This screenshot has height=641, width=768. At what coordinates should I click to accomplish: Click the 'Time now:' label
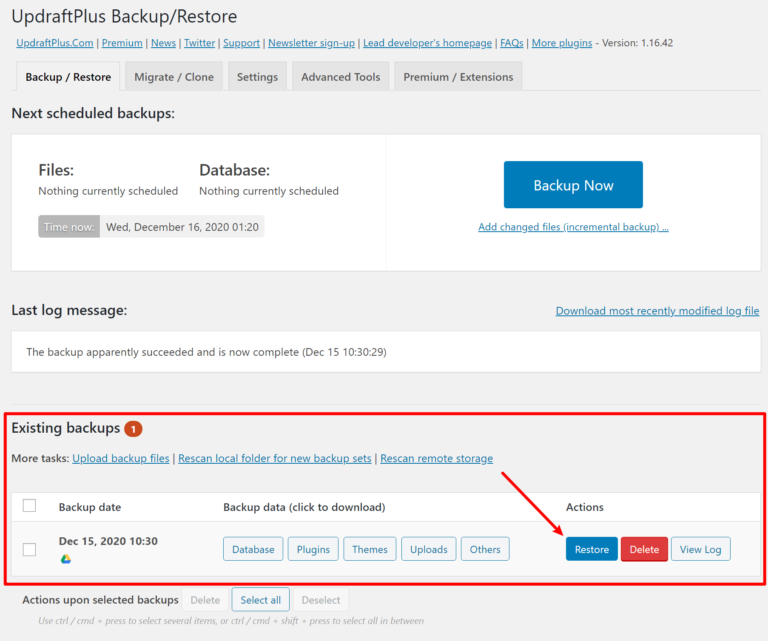[x=69, y=227]
